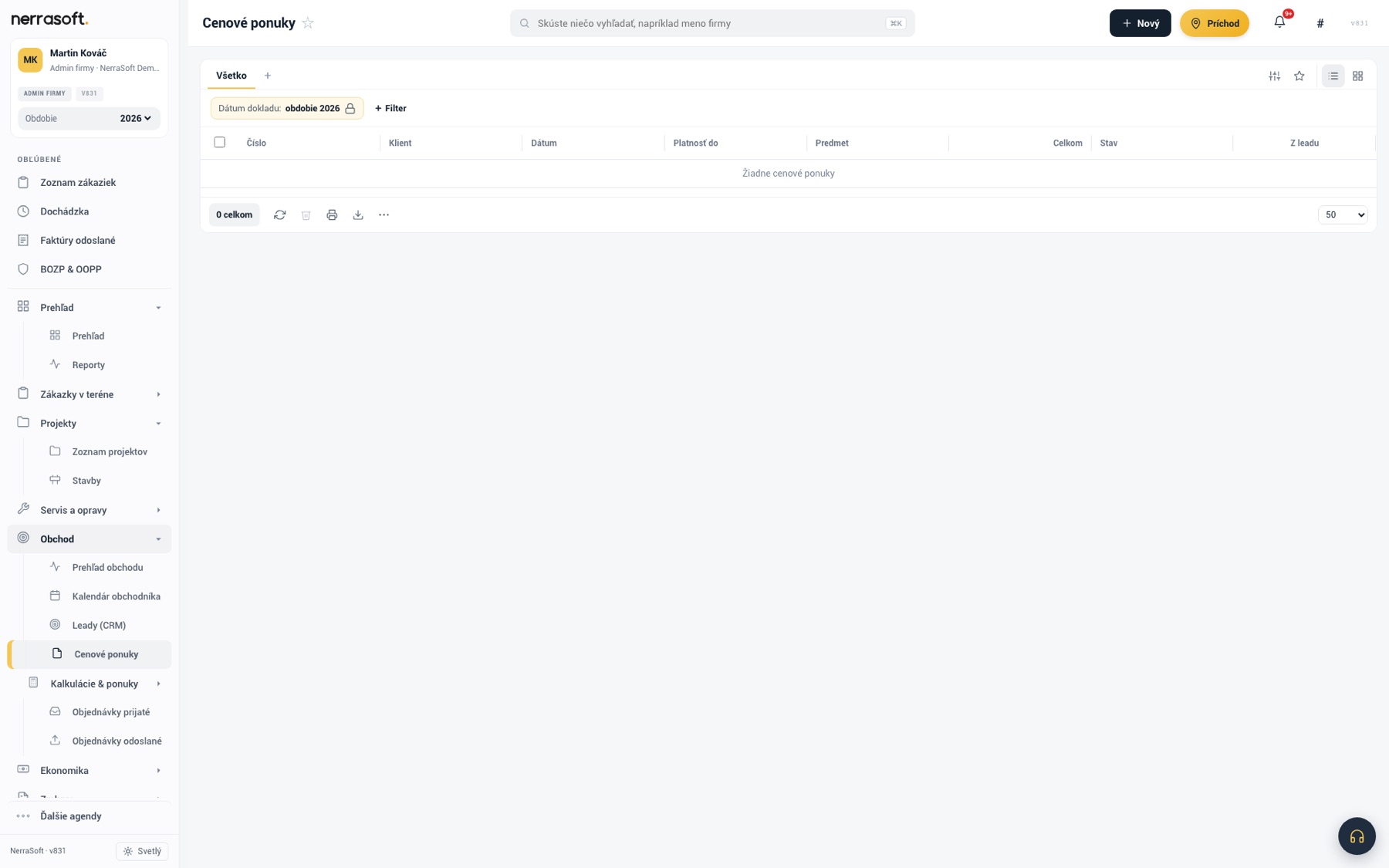Expand the Ekonomika section

coord(90,771)
